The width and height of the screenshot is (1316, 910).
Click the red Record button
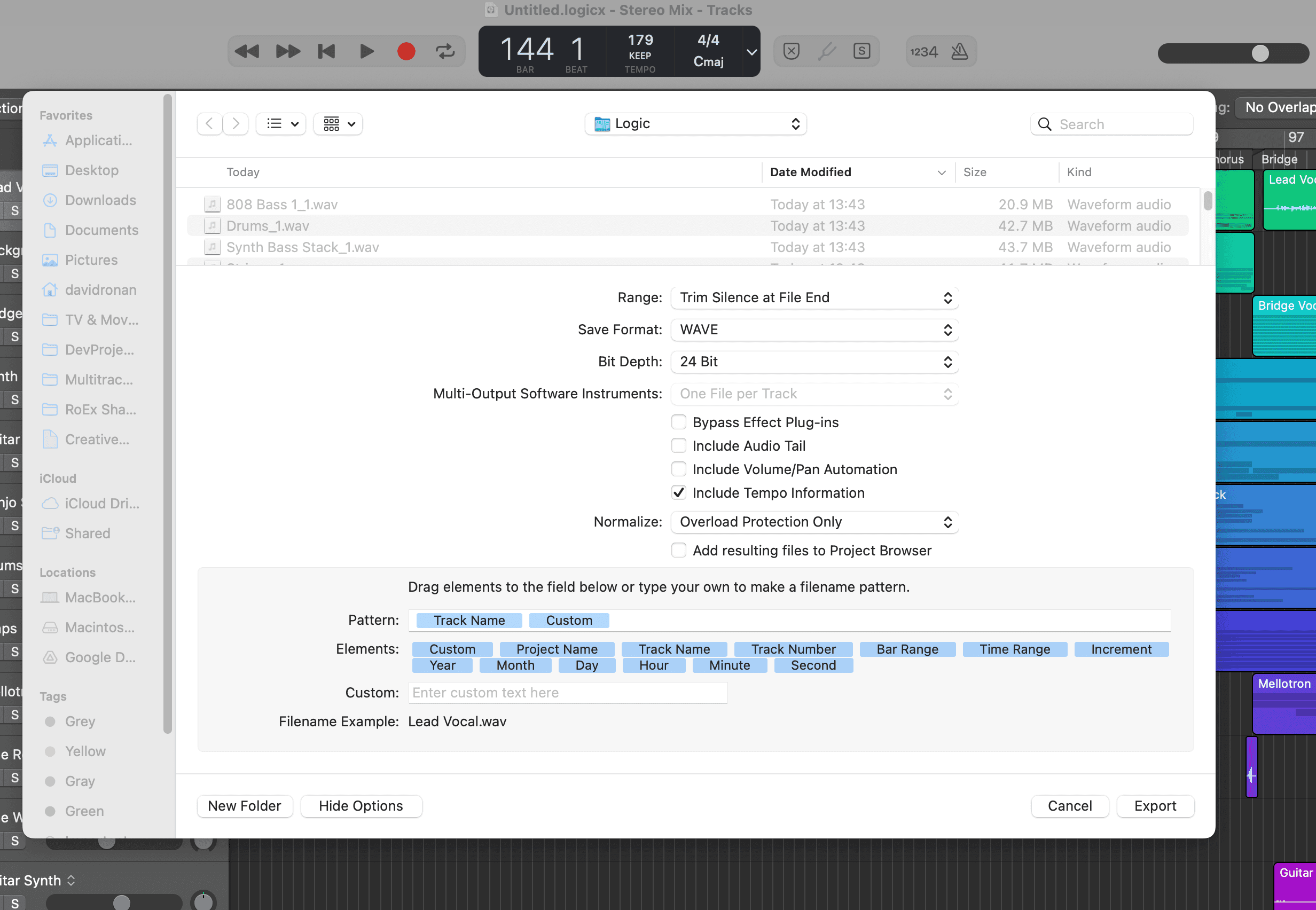point(406,51)
